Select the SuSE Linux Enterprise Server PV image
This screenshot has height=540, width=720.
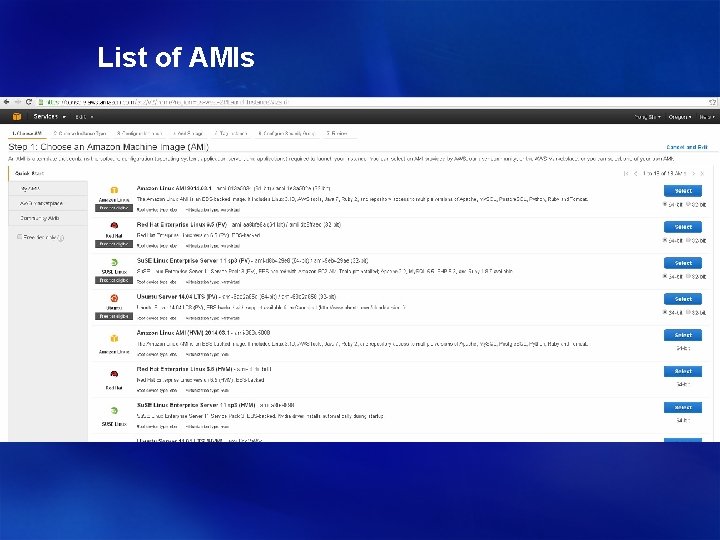point(683,263)
